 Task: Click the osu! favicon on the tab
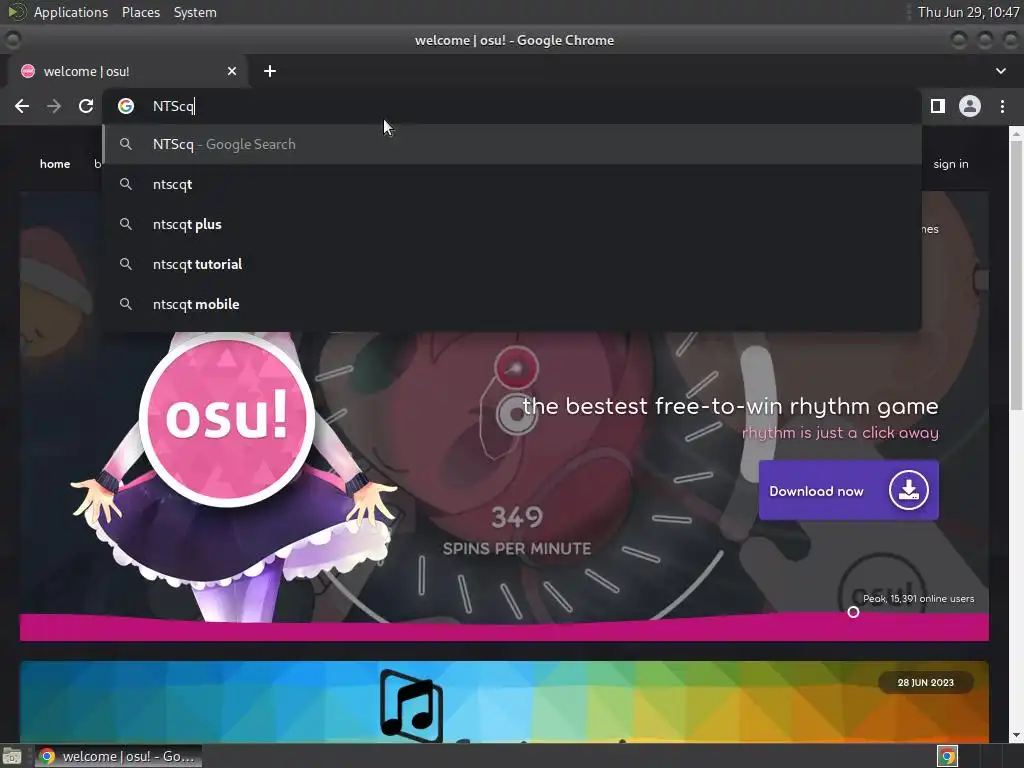pyautogui.click(x=27, y=71)
